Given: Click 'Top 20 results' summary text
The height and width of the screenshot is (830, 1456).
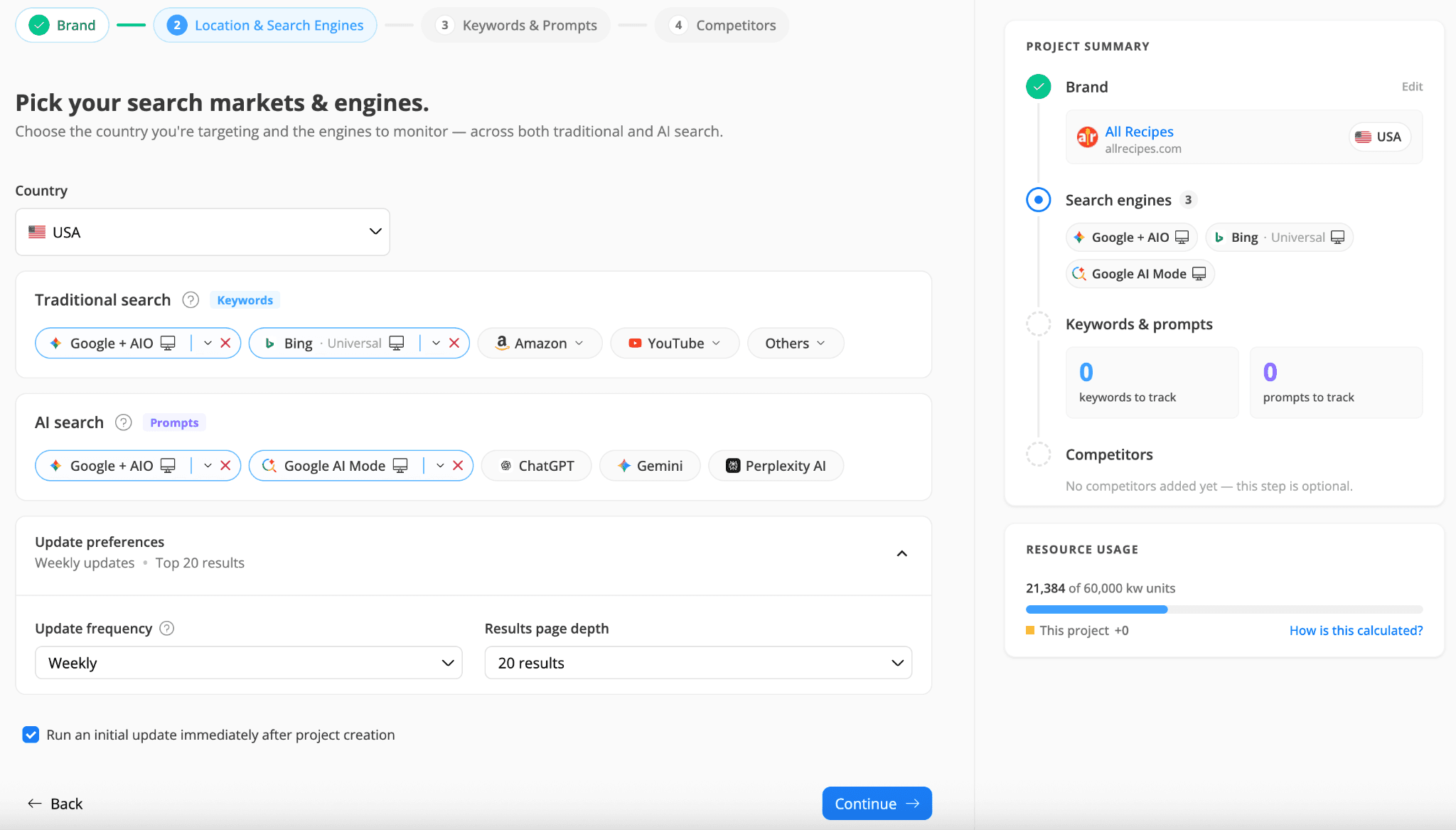Looking at the screenshot, I should (200, 563).
